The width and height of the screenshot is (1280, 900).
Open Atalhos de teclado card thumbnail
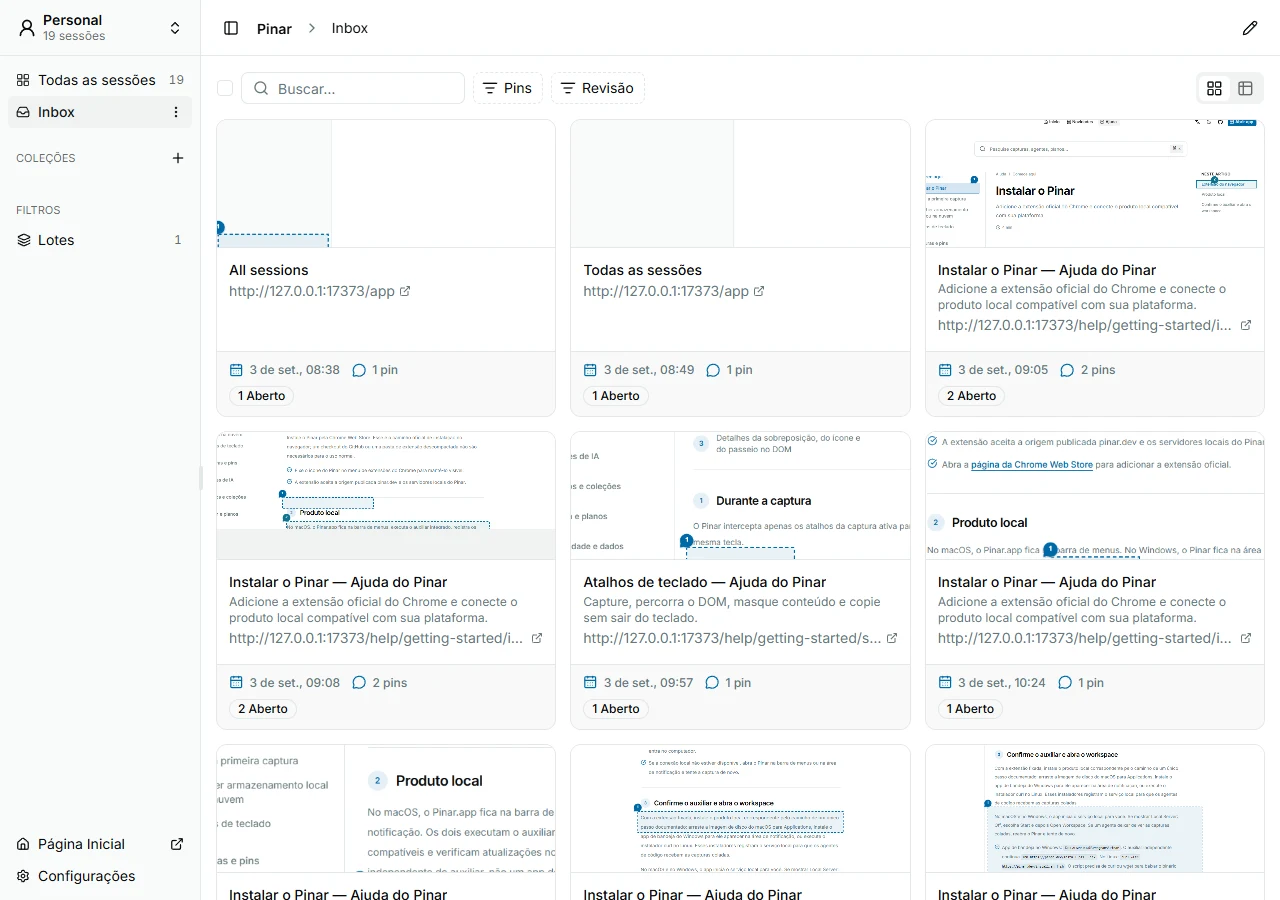click(x=740, y=496)
